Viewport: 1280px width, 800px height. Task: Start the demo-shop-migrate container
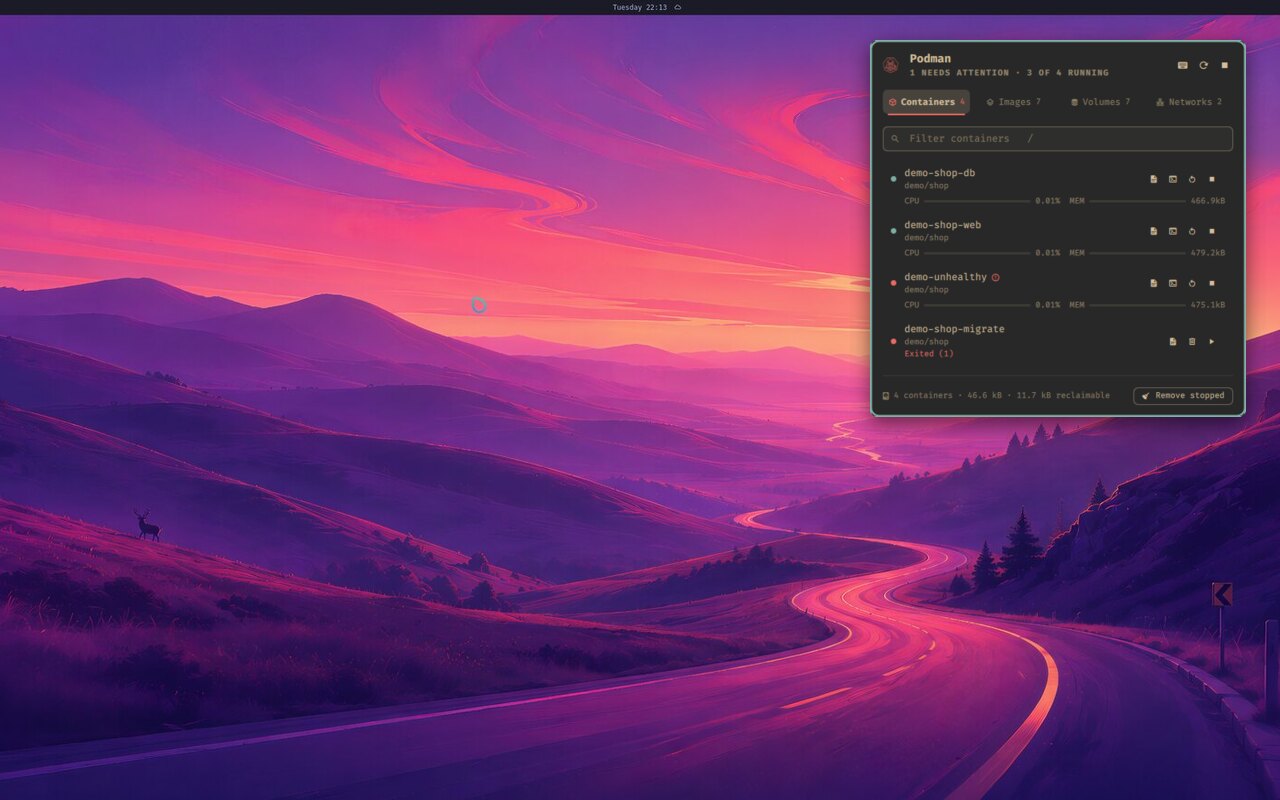point(1212,341)
